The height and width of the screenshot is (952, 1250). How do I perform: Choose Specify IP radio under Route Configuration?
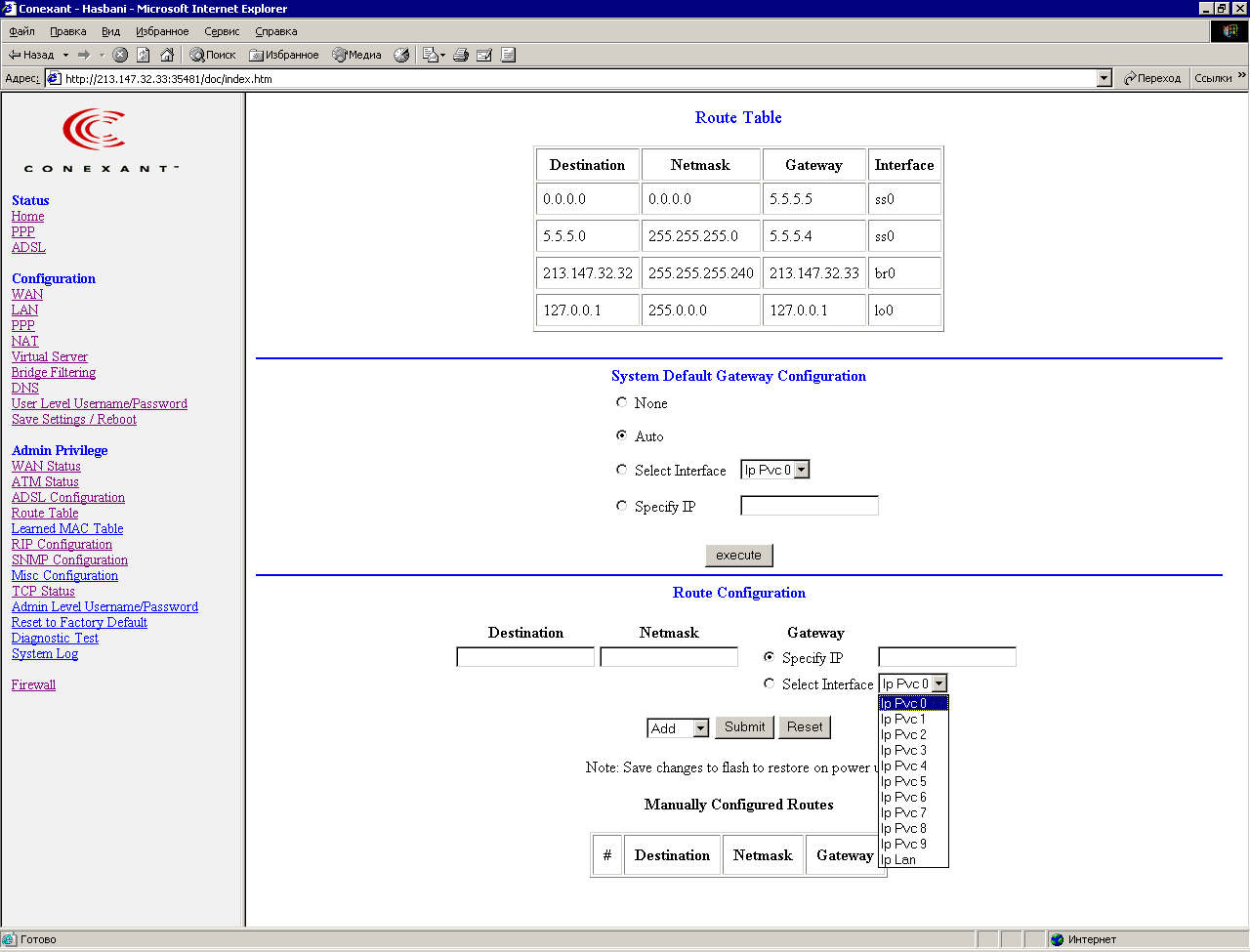click(x=769, y=657)
